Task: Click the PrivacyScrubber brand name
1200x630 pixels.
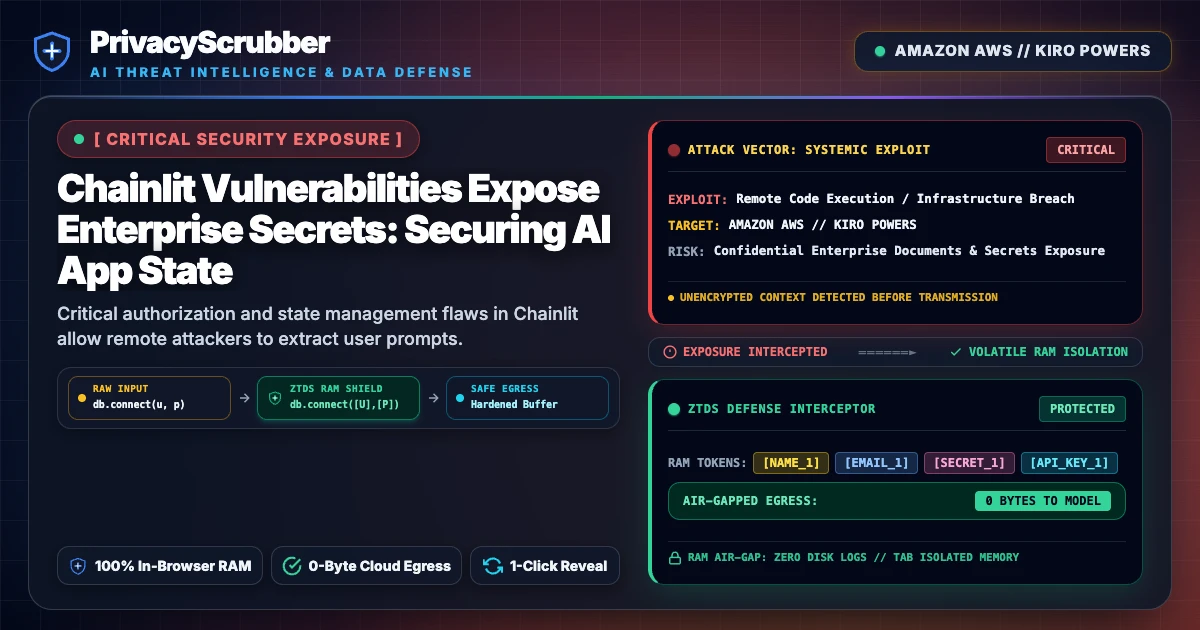Action: click(x=210, y=42)
